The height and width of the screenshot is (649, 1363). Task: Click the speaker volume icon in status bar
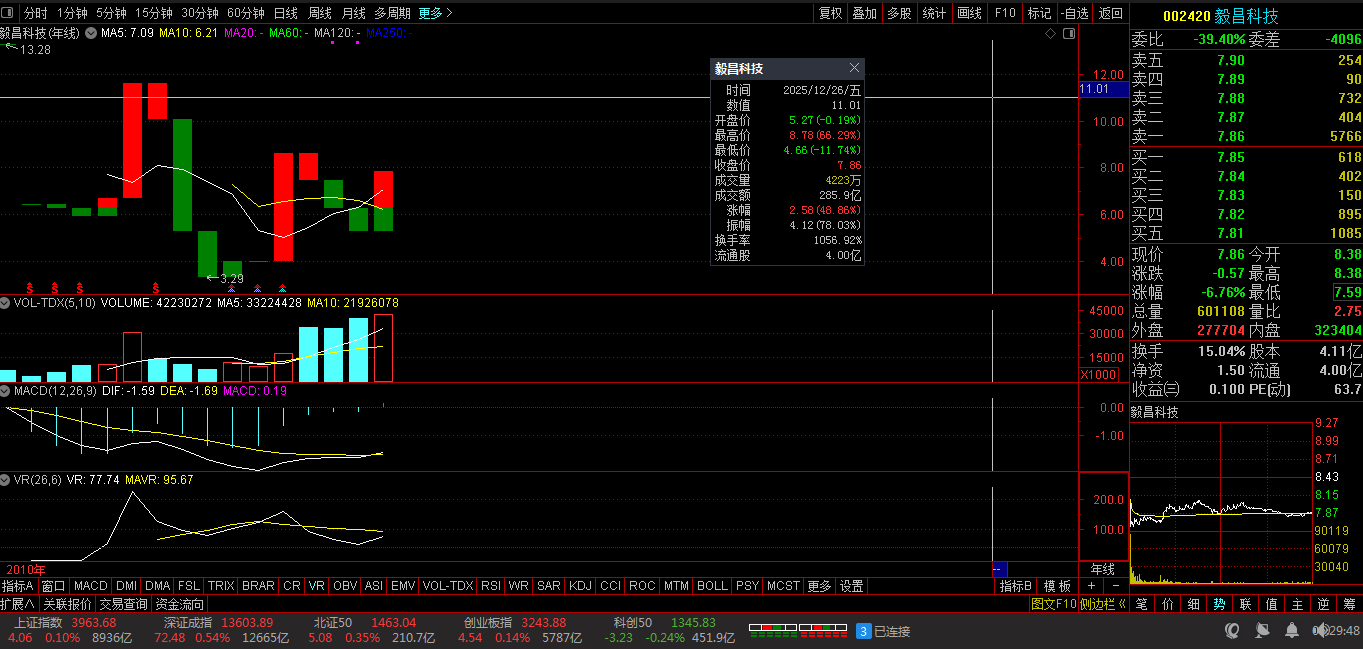1320,631
